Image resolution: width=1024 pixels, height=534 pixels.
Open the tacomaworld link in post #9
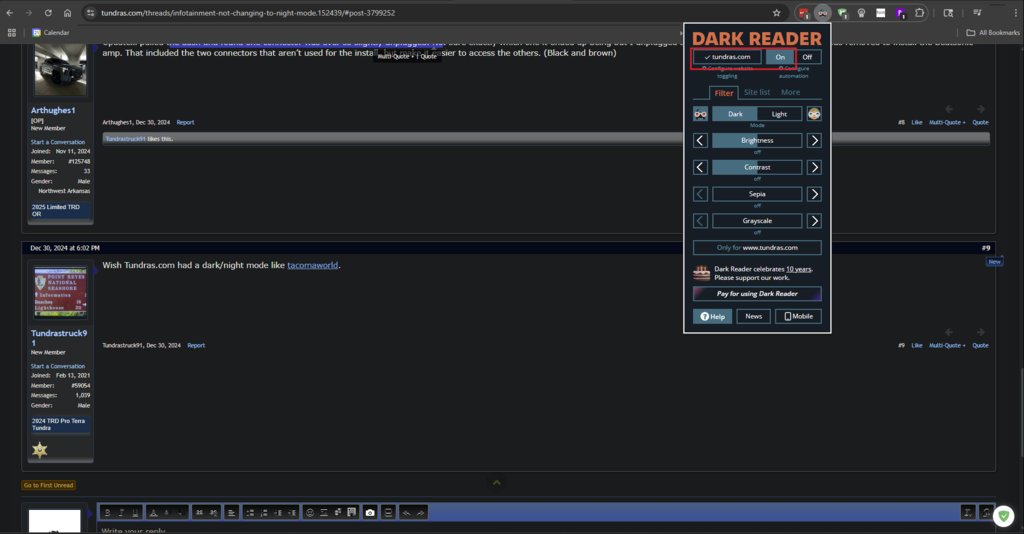coord(313,265)
